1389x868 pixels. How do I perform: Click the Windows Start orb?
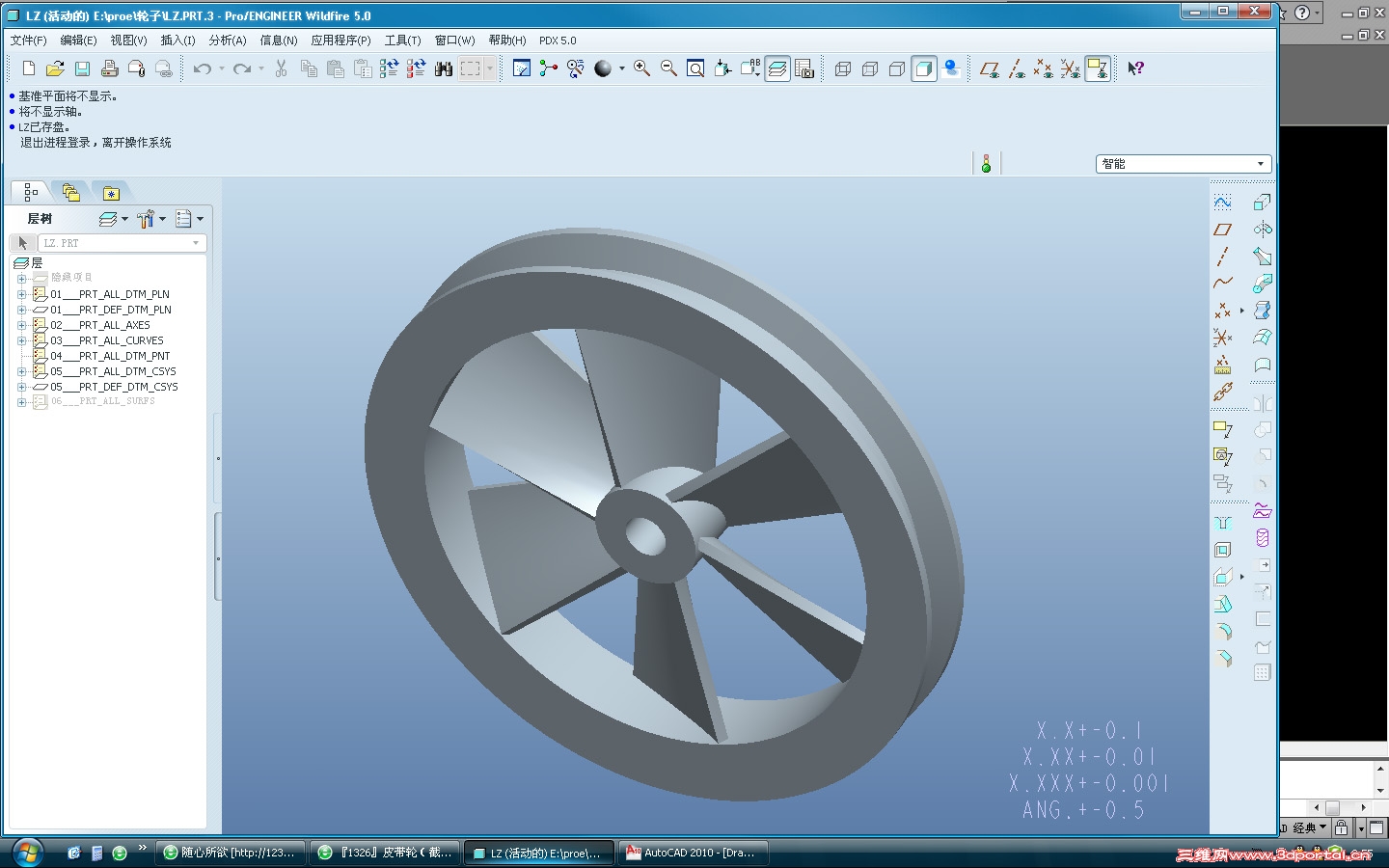click(27, 853)
